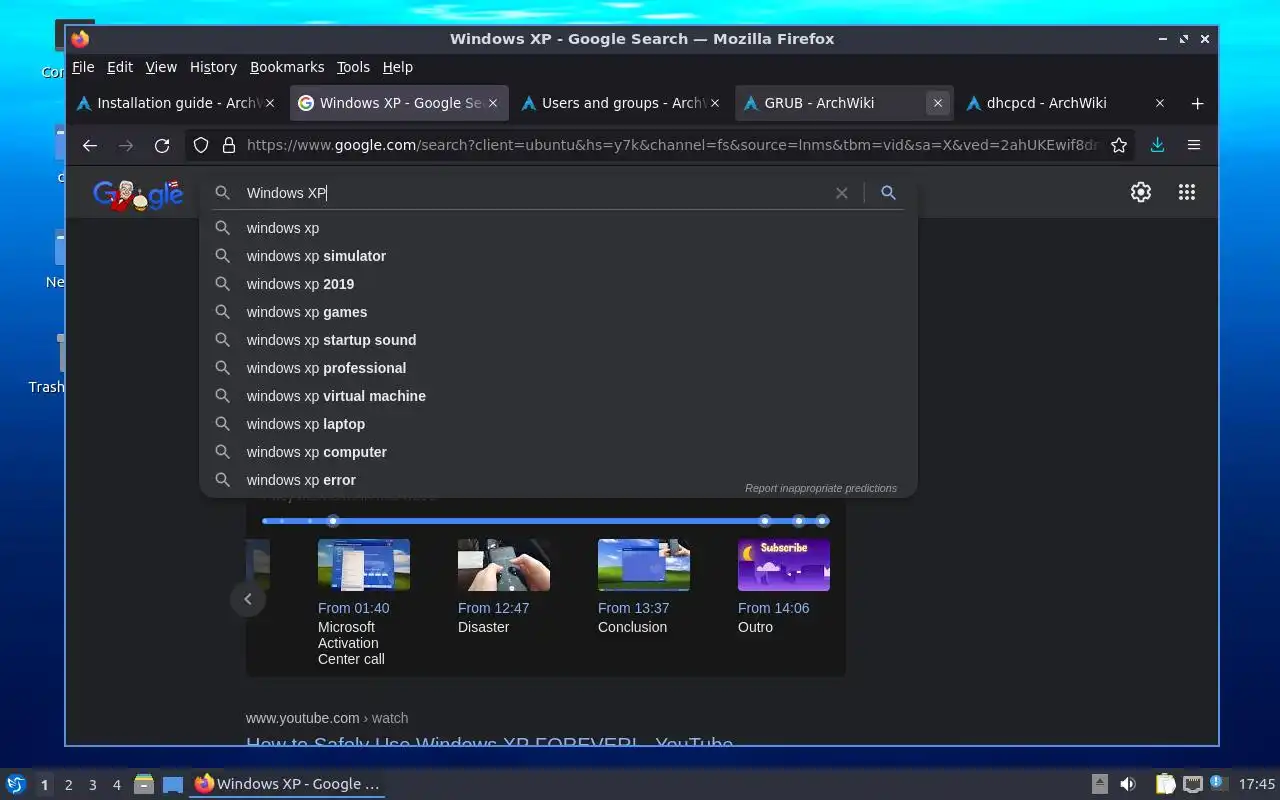Open the Edit menu
Viewport: 1280px width, 800px height.
pos(120,67)
